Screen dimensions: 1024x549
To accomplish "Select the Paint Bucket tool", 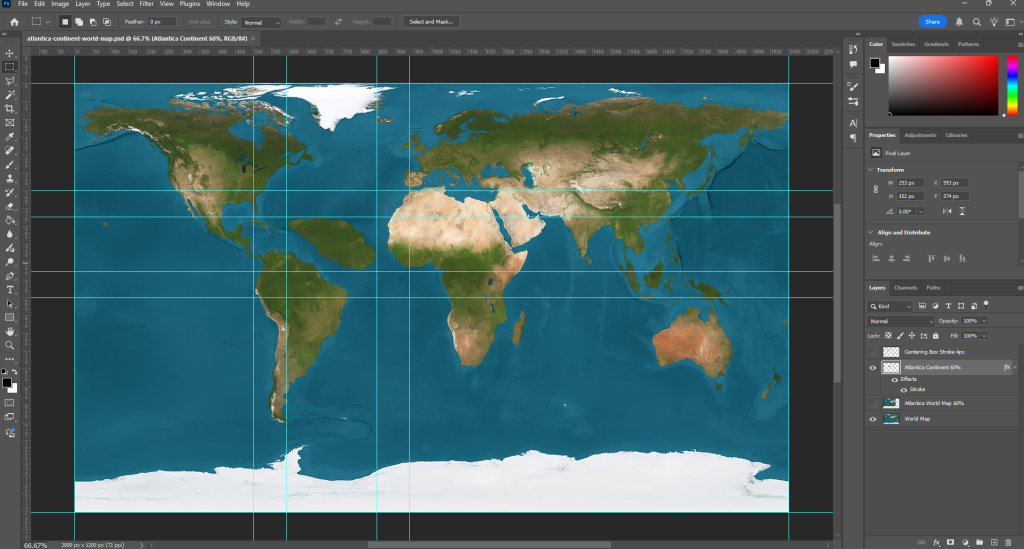I will (9, 220).
